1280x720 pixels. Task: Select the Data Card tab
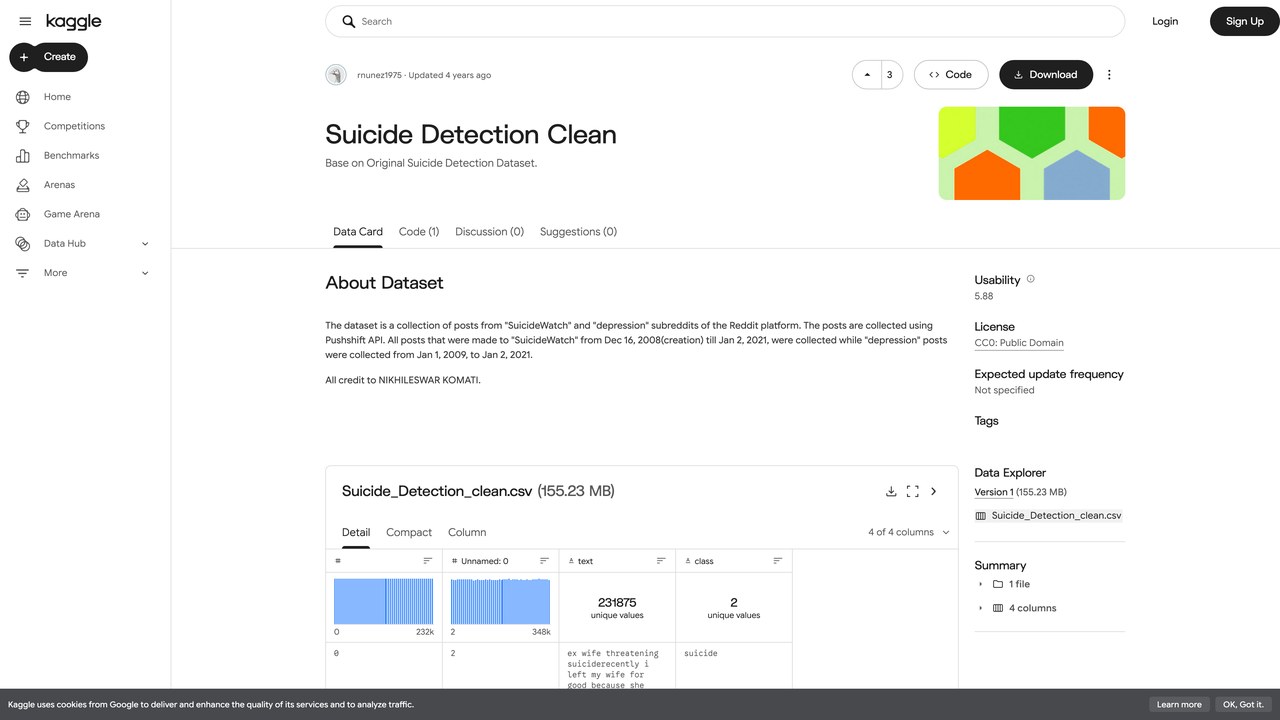pos(358,231)
